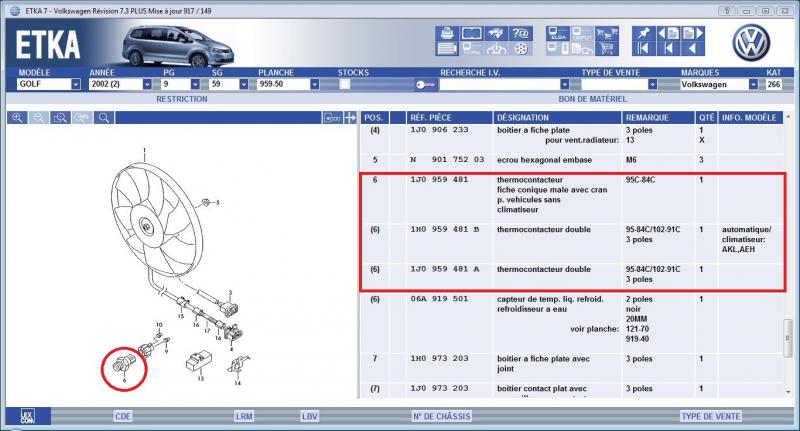
Task: Click the single-bar back arrow icon
Action: 668,49
